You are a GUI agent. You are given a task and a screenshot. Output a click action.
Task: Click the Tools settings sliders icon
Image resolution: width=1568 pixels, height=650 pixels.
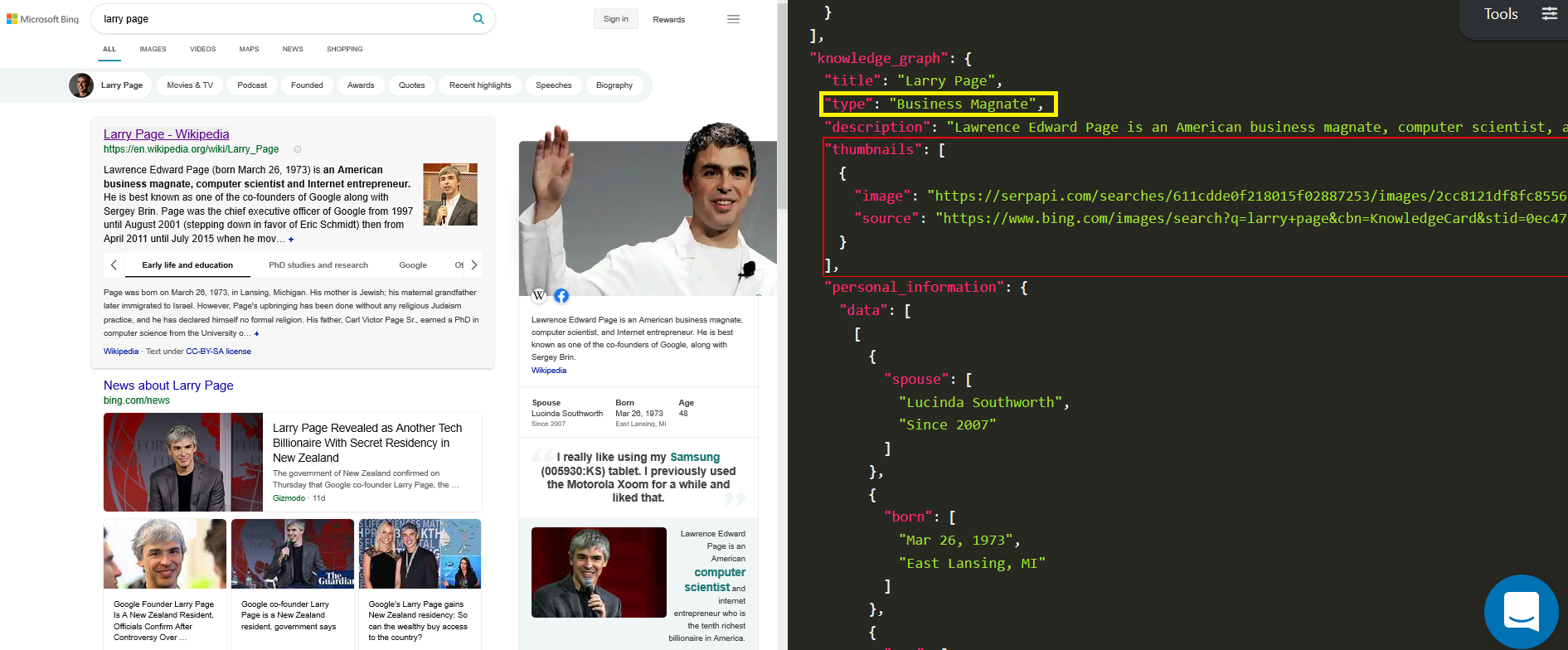coord(1549,13)
